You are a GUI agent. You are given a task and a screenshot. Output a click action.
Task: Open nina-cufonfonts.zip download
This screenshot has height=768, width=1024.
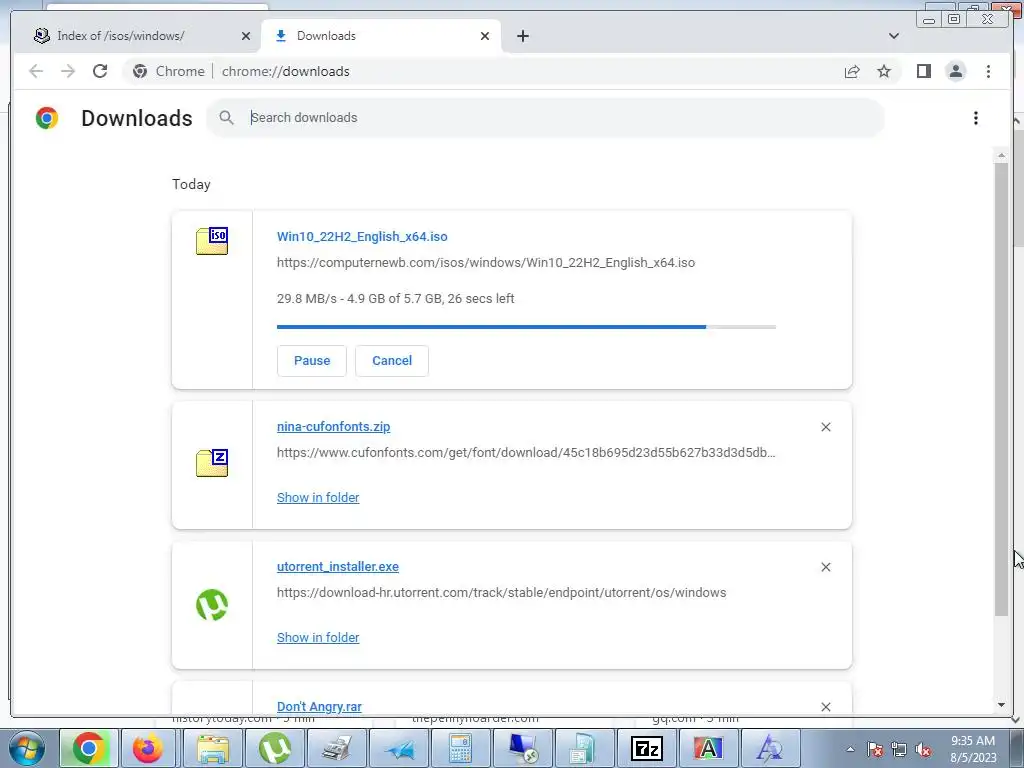(334, 426)
